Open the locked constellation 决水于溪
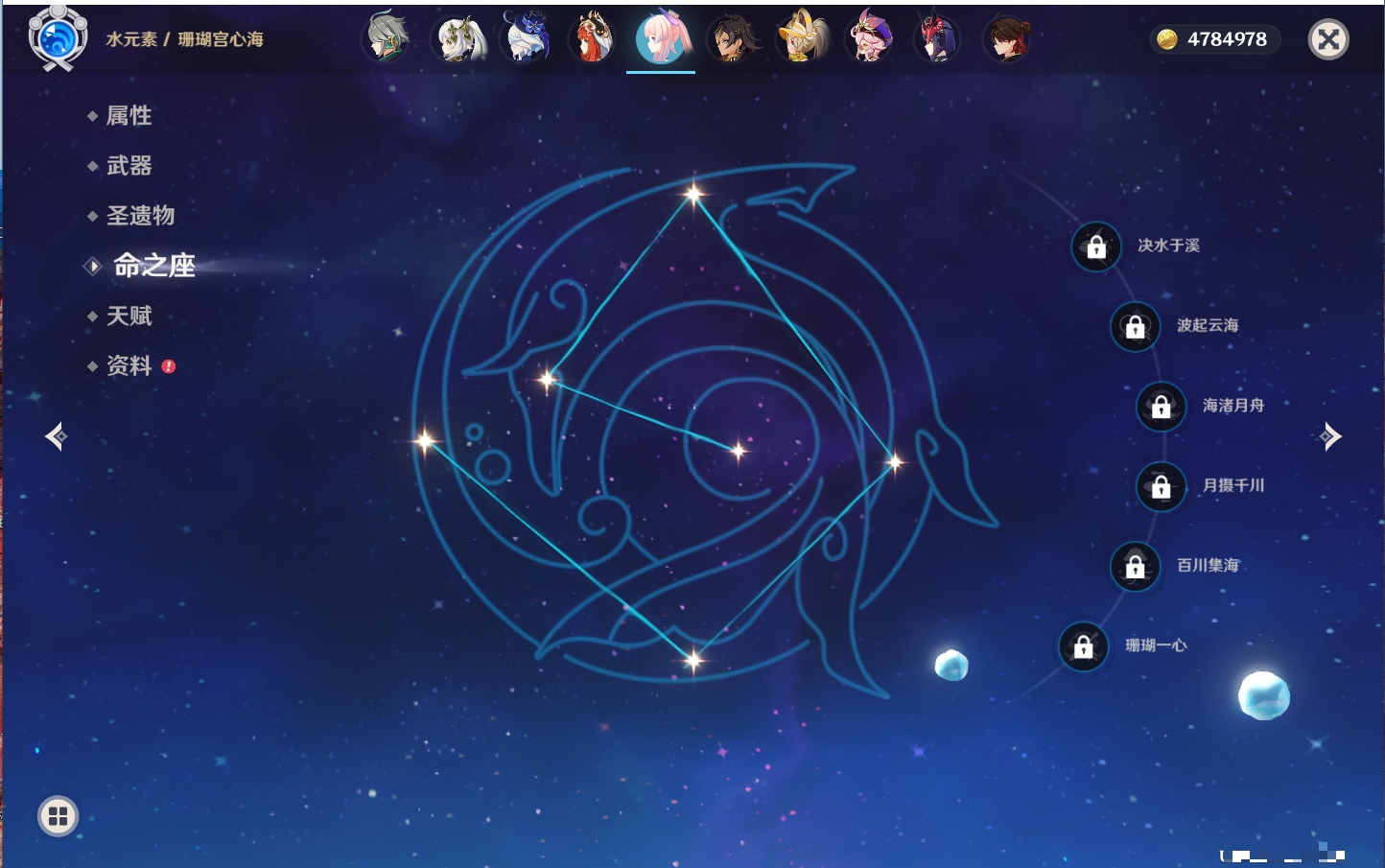1385x868 pixels. [x=1096, y=246]
